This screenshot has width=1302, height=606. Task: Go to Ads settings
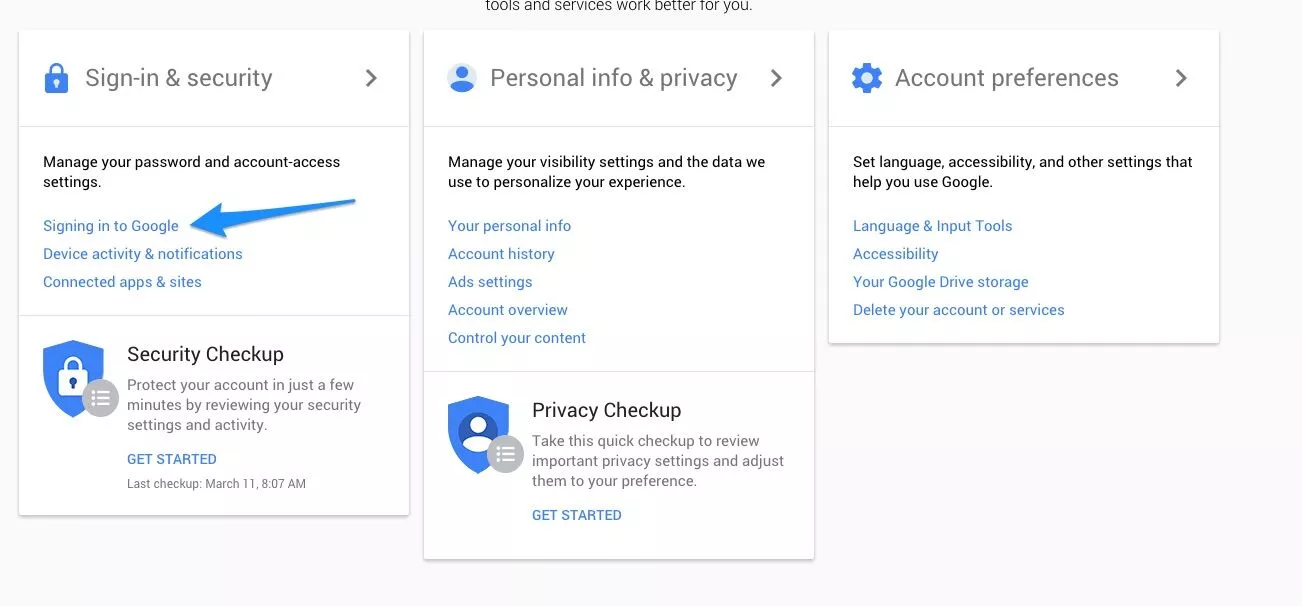point(490,282)
